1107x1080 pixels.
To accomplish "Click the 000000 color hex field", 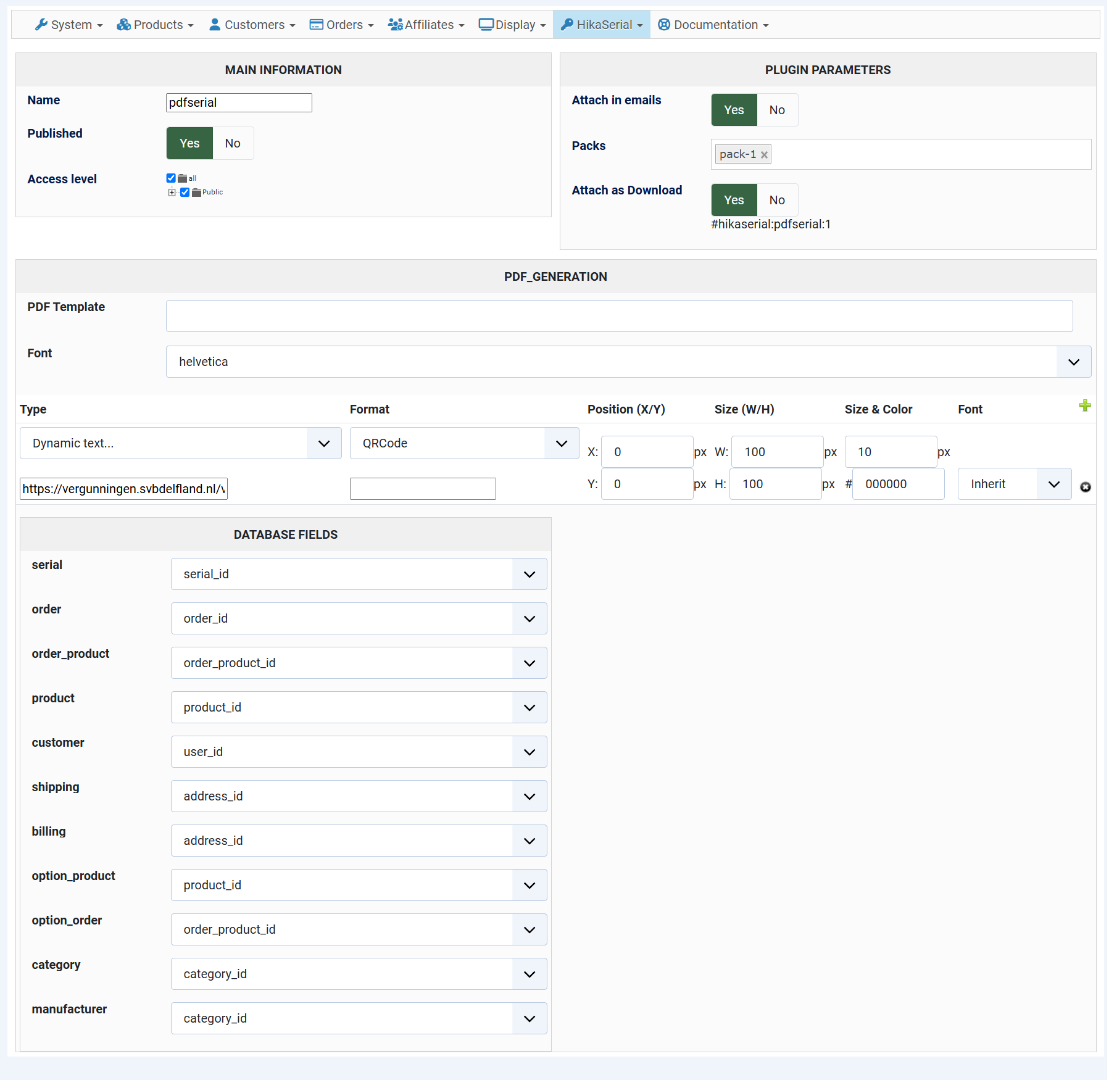I will [898, 484].
